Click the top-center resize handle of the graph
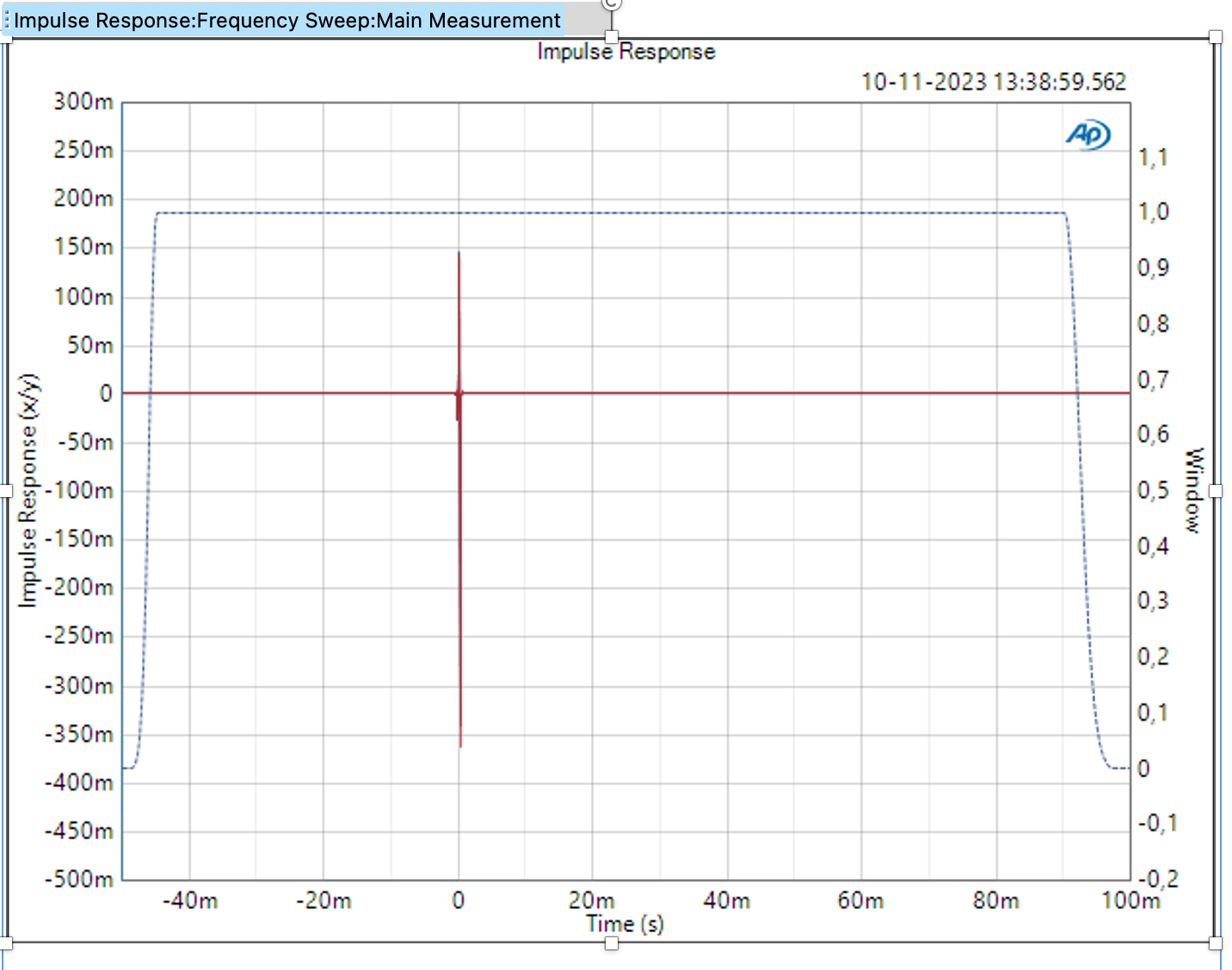 [x=612, y=37]
